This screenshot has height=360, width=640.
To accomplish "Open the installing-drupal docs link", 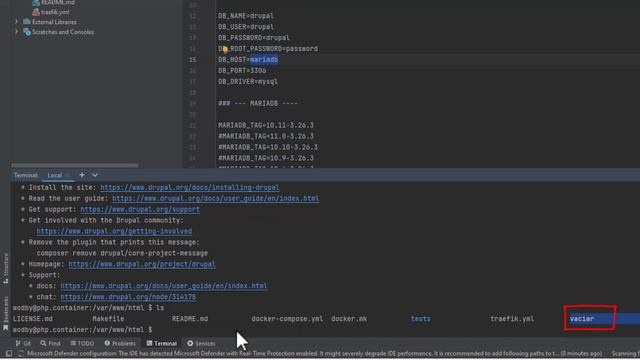I will coord(189,187).
